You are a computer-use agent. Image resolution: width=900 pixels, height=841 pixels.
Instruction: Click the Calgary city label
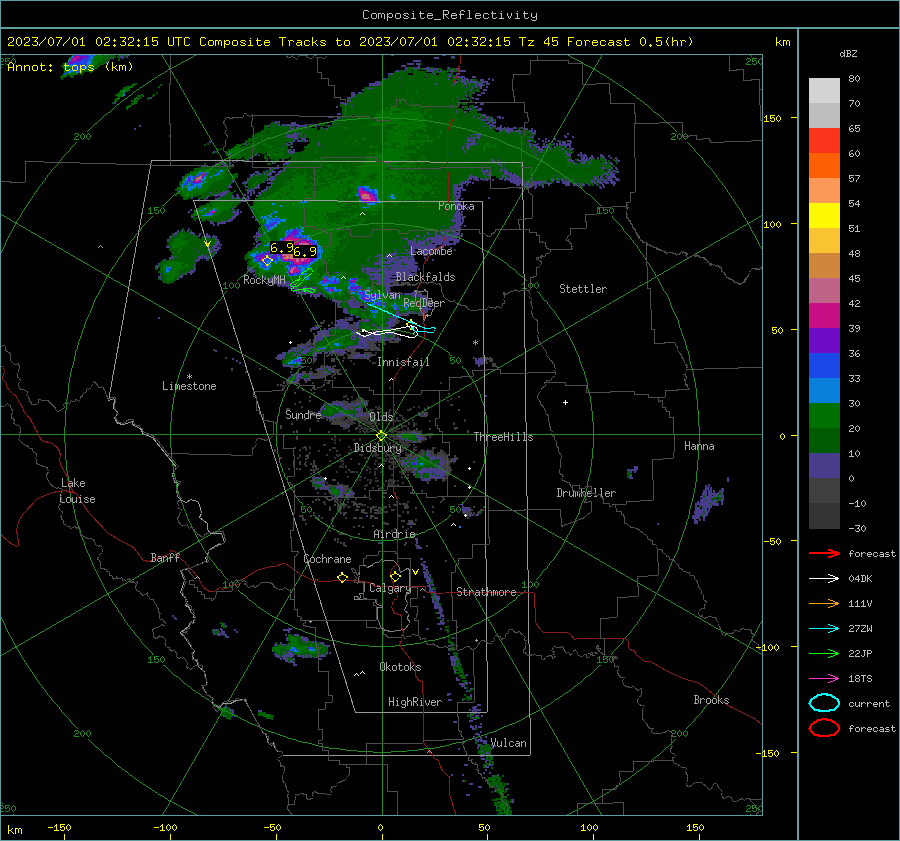(390, 588)
